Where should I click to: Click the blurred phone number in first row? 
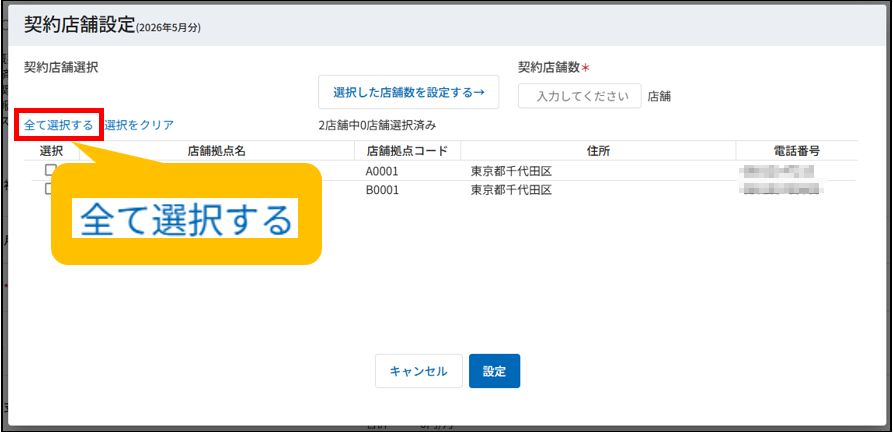[x=778, y=171]
